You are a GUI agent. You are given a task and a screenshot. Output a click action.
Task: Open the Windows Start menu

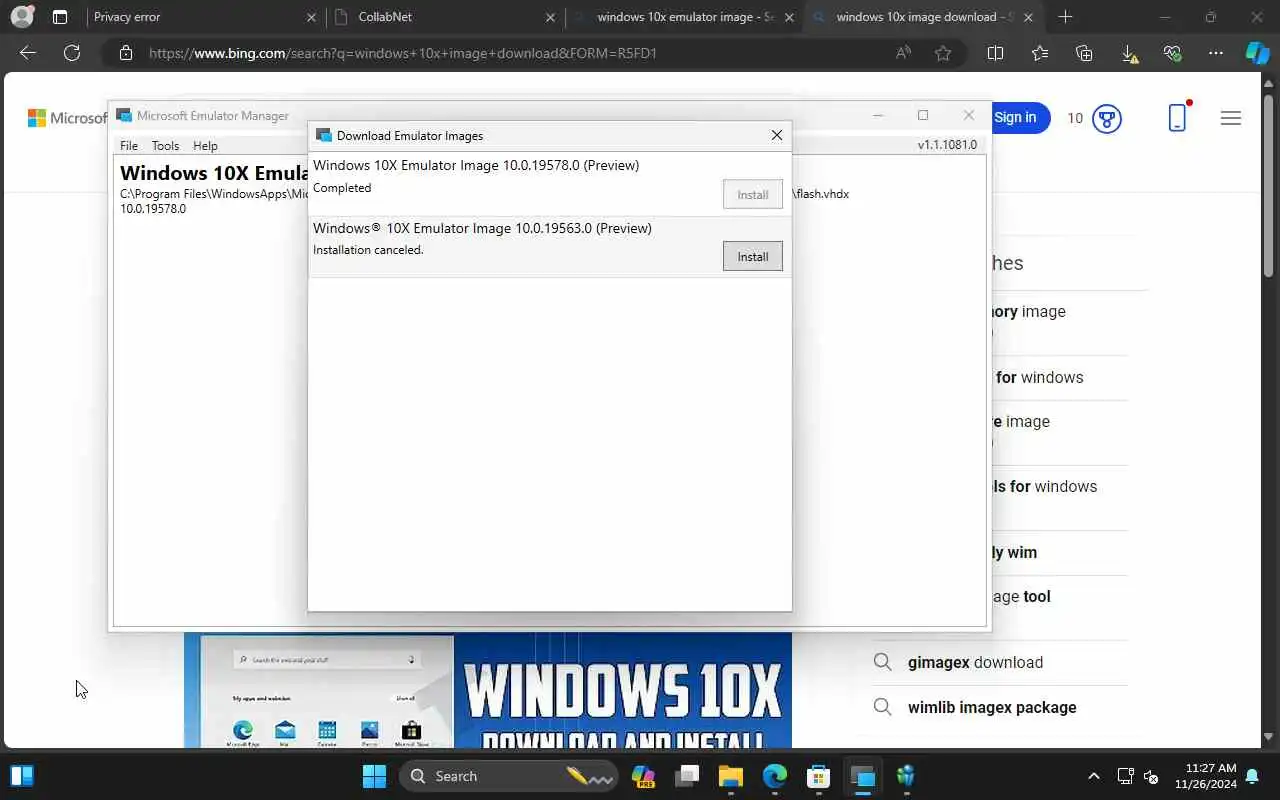(374, 776)
